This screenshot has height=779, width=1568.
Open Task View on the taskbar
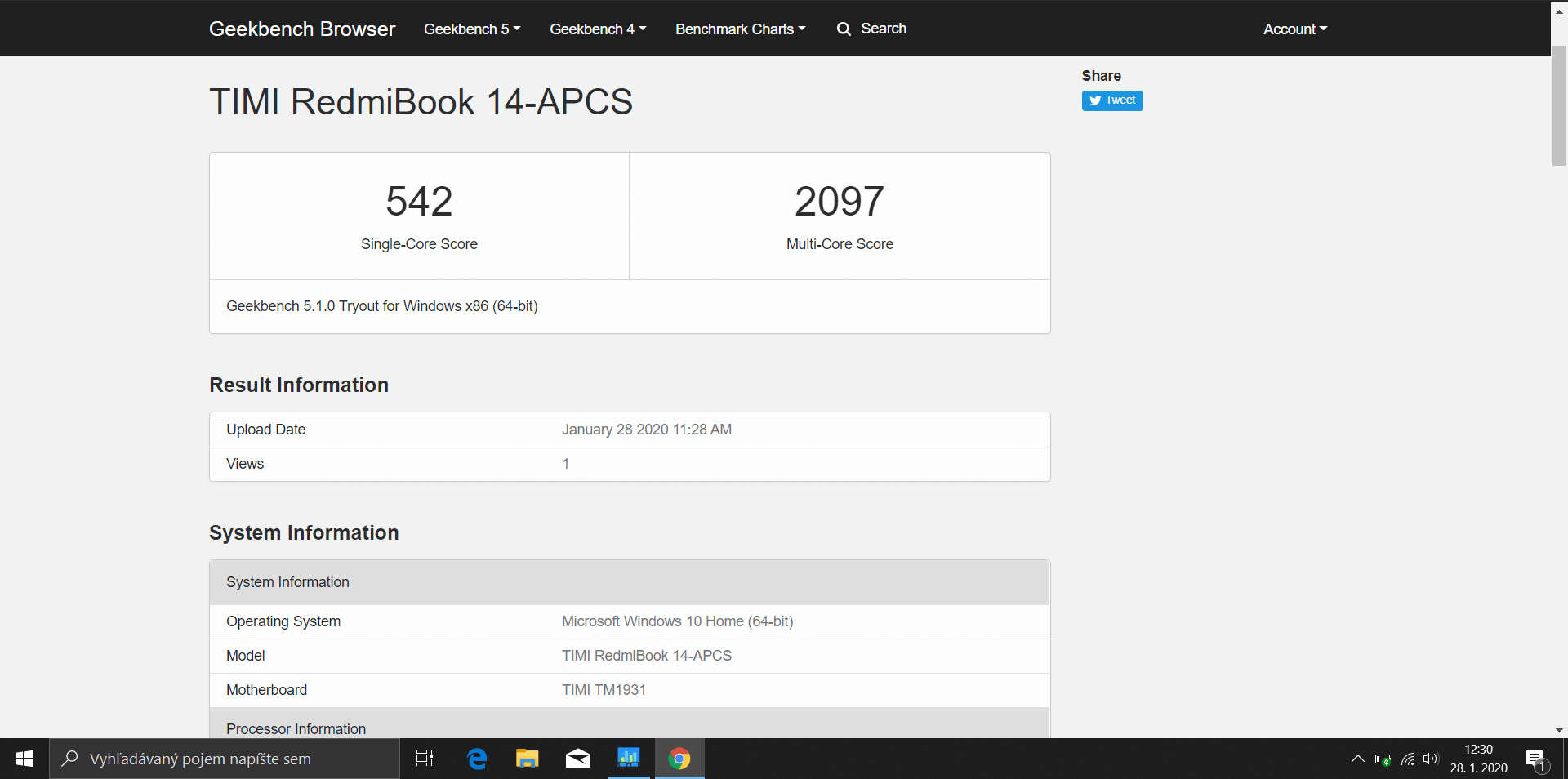coord(425,759)
